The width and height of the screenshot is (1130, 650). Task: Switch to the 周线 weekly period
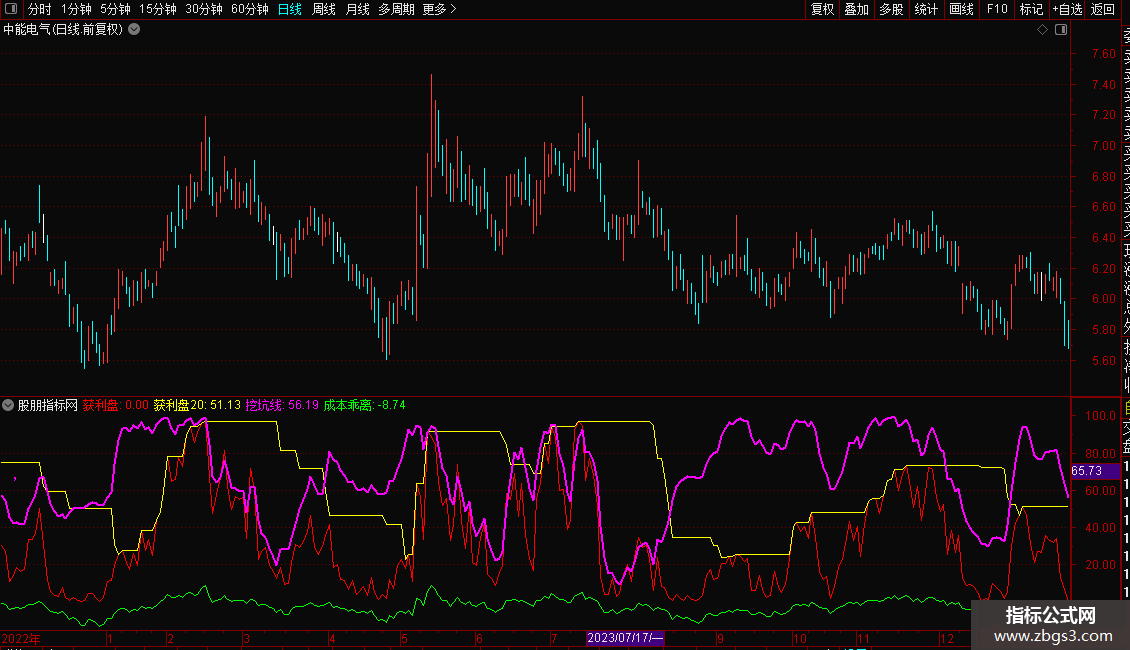[x=323, y=9]
